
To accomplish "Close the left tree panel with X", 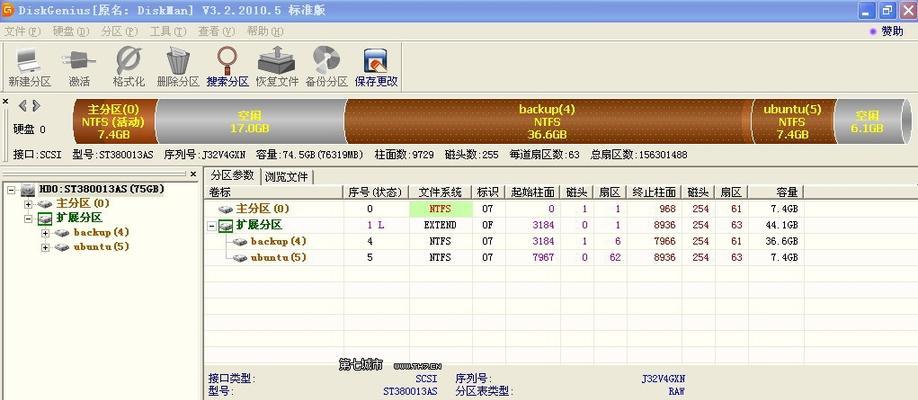I will [193, 174].
